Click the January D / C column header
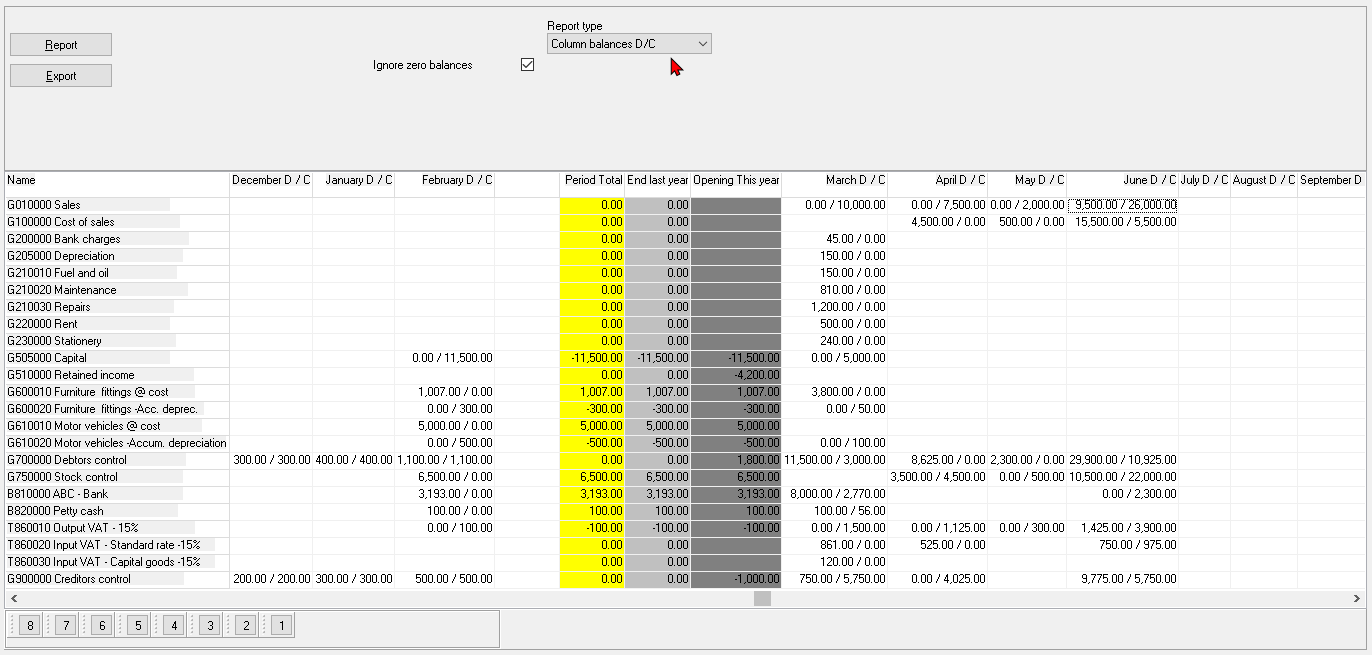1372x655 pixels. pyautogui.click(x=354, y=180)
